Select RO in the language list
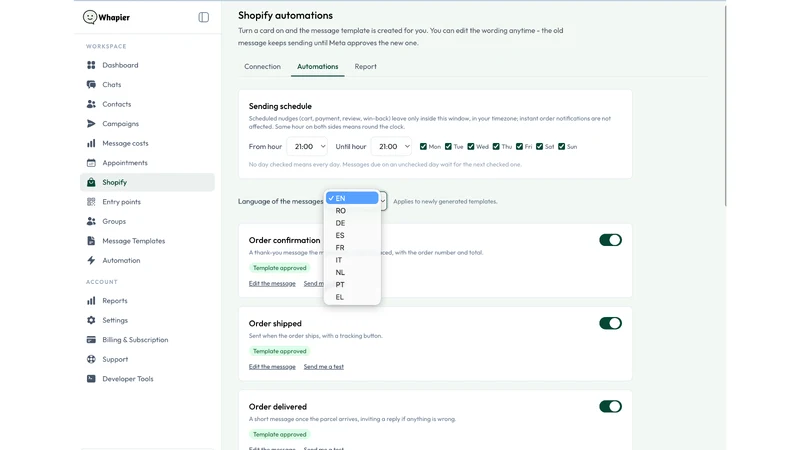 [x=352, y=211]
